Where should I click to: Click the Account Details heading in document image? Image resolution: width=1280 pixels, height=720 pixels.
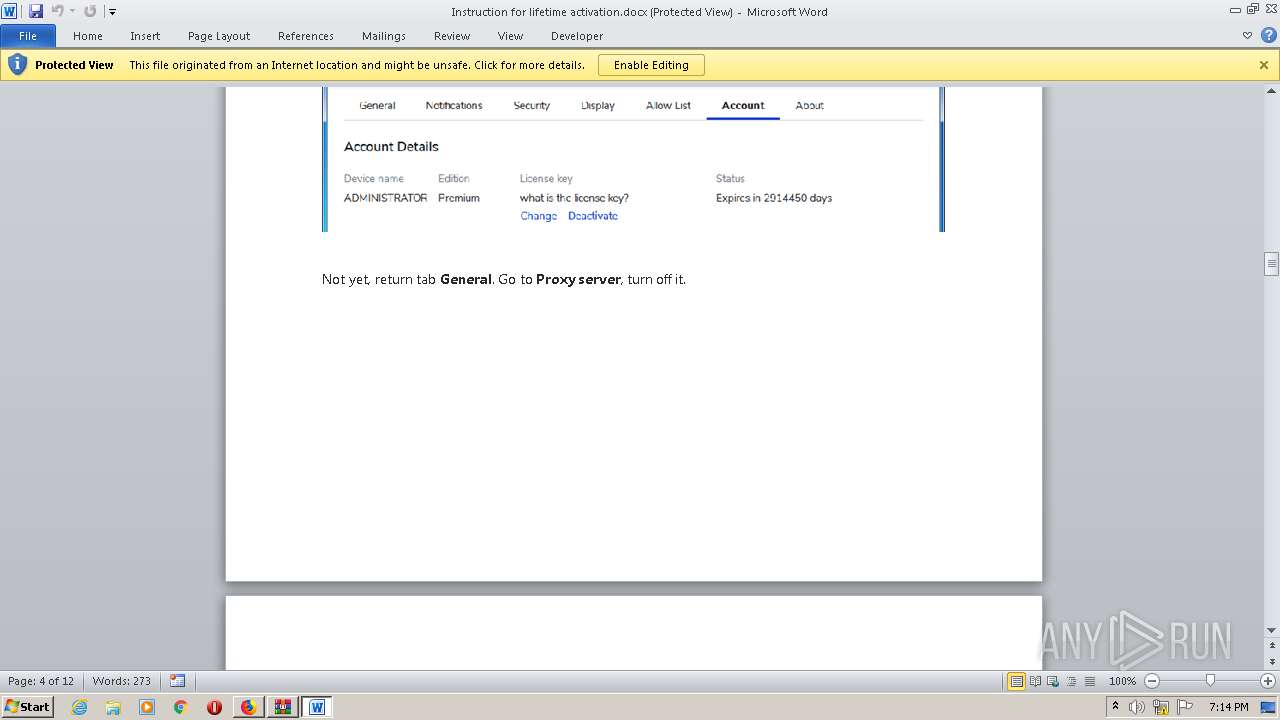pos(391,146)
